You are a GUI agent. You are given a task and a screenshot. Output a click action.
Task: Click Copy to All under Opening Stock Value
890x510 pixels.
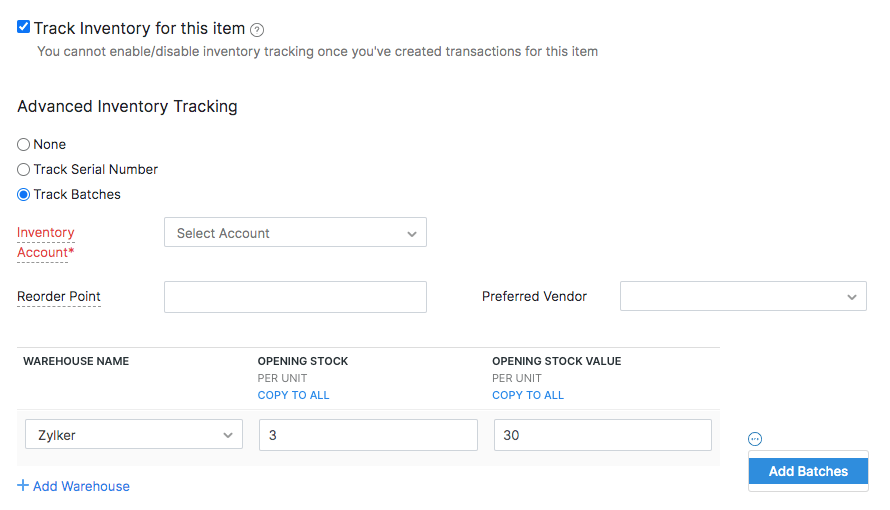pos(527,395)
